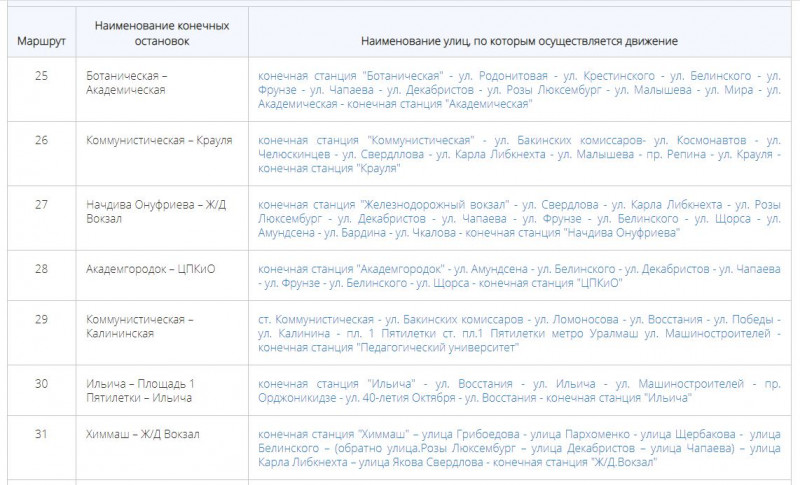Viewport: 800px width, 485px height.
Task: Select route number 25 cell
Action: [x=41, y=76]
